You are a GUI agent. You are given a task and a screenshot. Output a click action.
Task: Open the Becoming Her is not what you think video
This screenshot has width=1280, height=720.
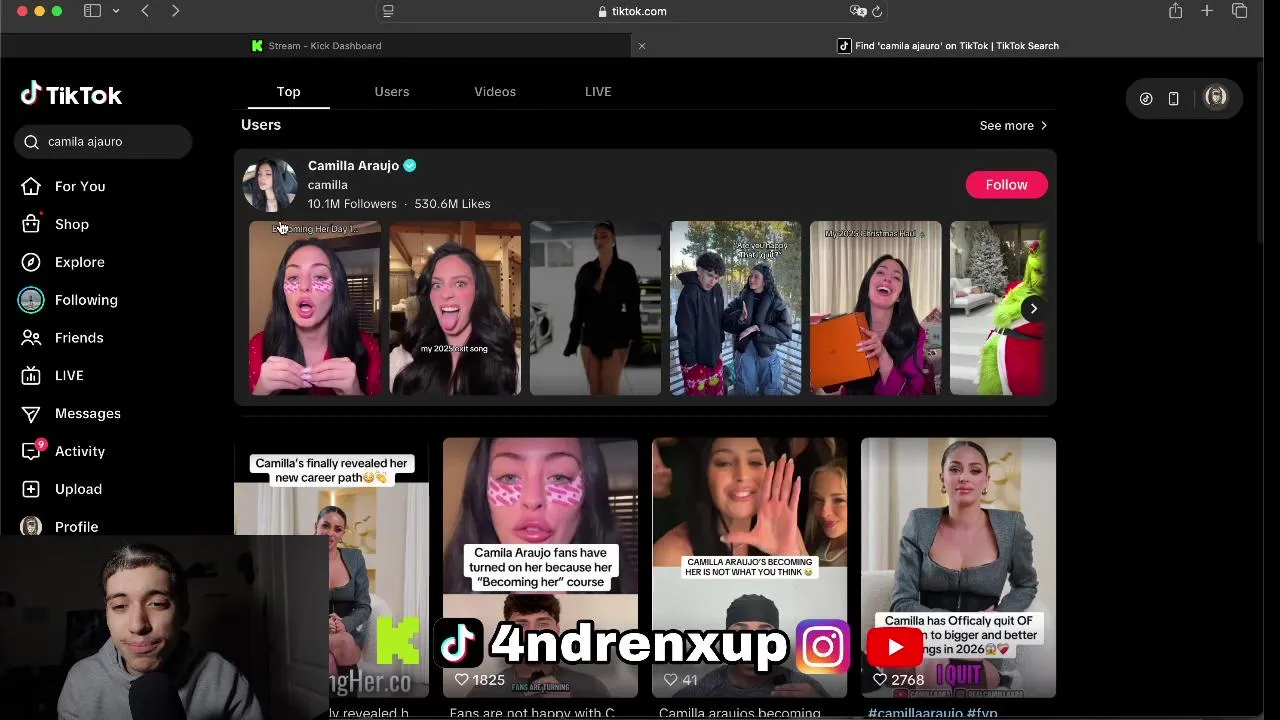click(749, 567)
